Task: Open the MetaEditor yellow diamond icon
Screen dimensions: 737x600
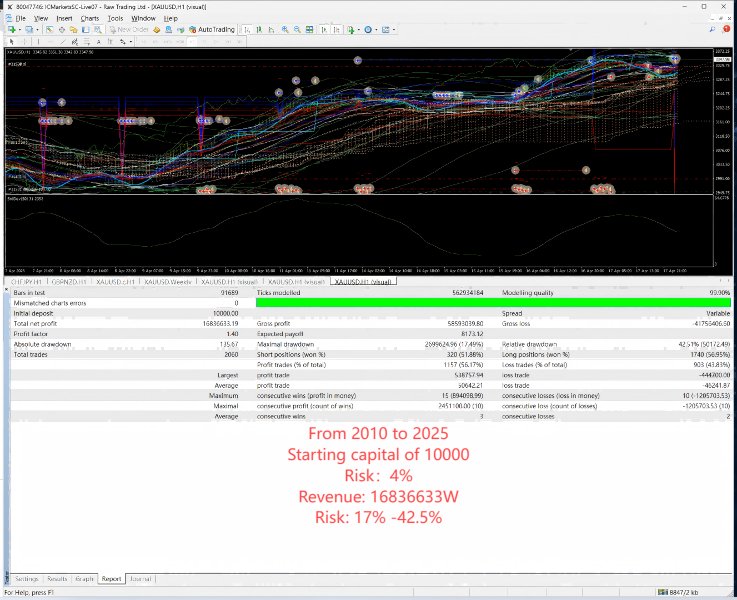Action: point(157,30)
